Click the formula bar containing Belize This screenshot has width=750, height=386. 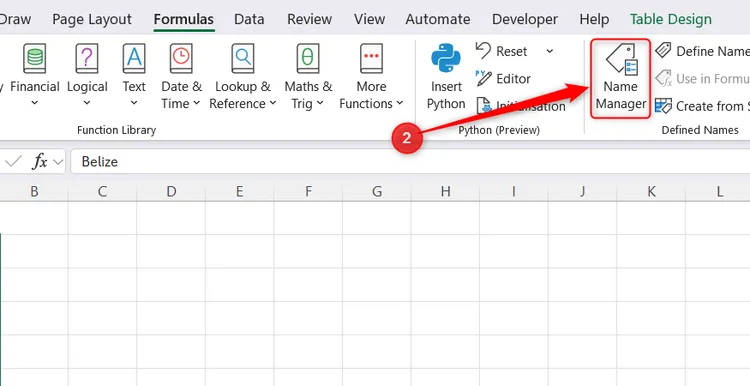[x=410, y=162]
